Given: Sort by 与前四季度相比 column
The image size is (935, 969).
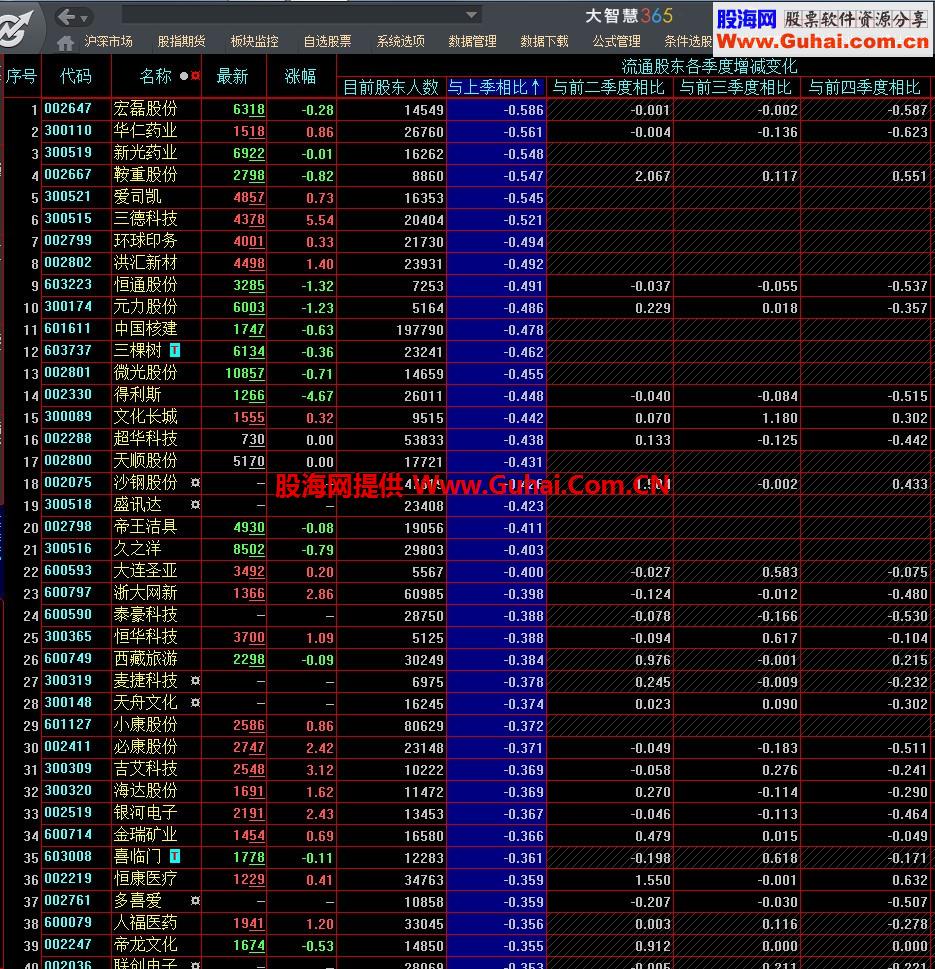Looking at the screenshot, I should (x=865, y=87).
